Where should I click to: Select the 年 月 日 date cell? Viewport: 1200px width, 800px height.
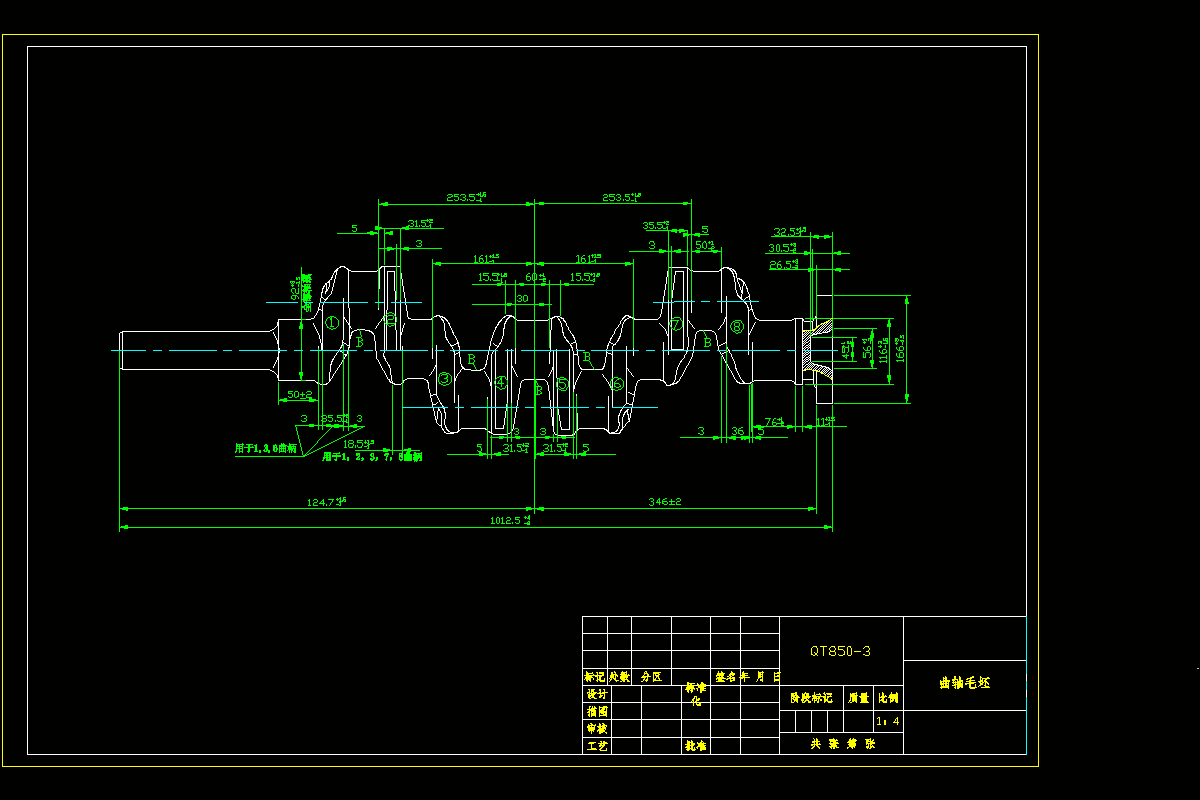coord(760,677)
